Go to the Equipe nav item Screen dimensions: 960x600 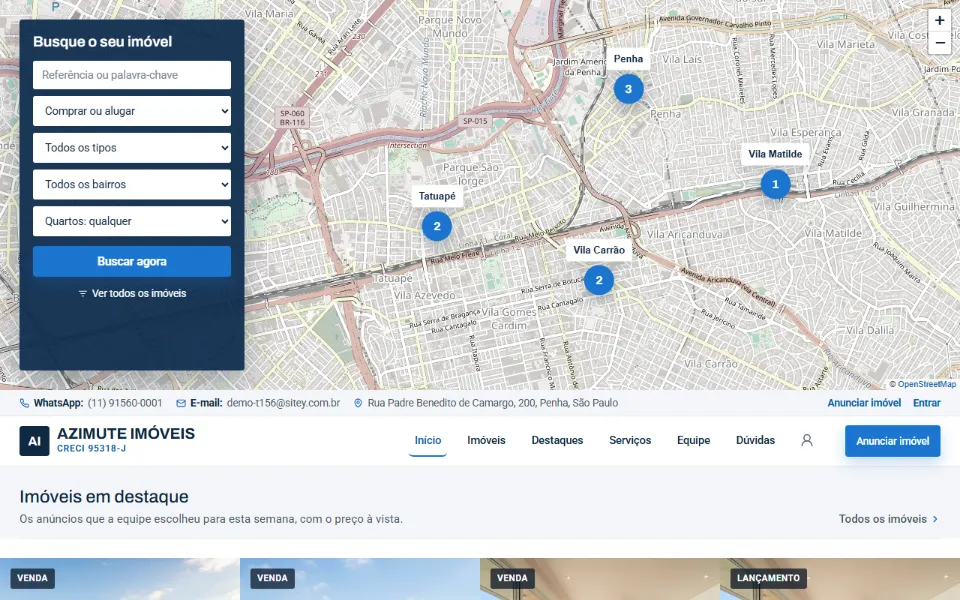[693, 440]
